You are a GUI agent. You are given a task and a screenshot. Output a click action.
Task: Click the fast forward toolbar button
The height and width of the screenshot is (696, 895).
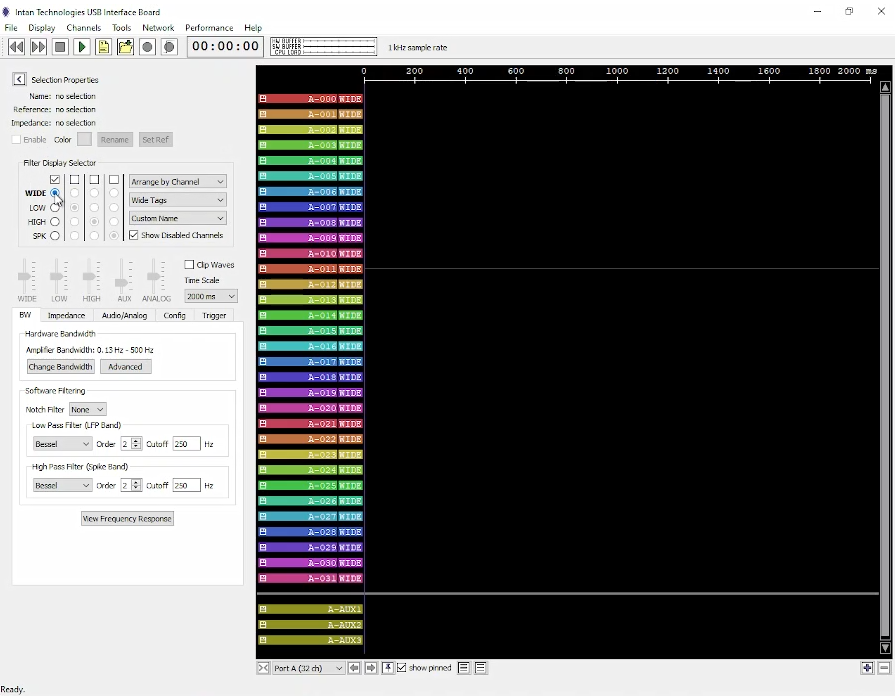coord(38,47)
